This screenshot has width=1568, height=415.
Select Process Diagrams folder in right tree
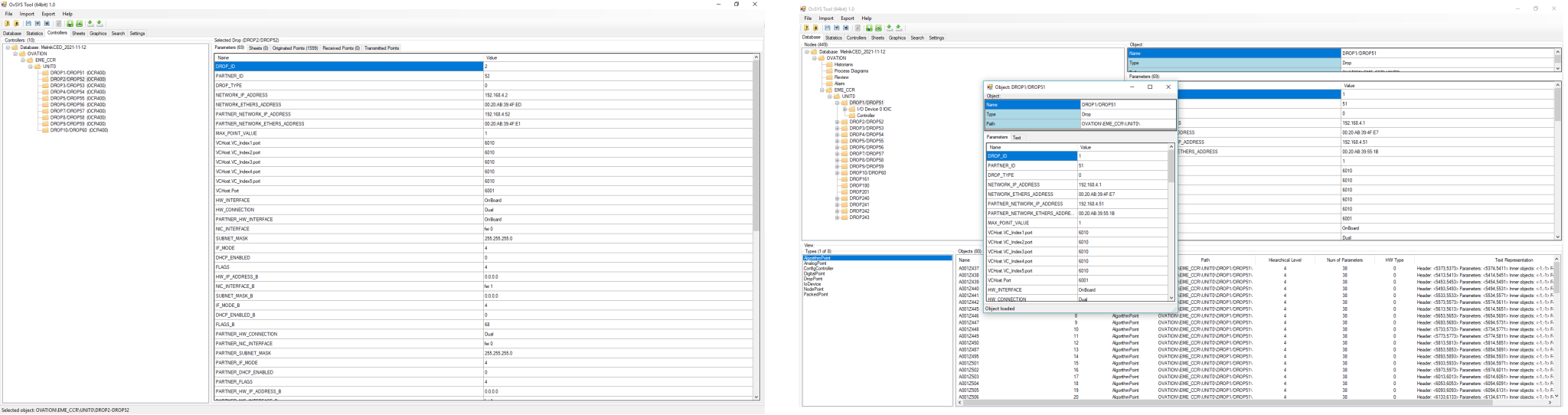851,71
